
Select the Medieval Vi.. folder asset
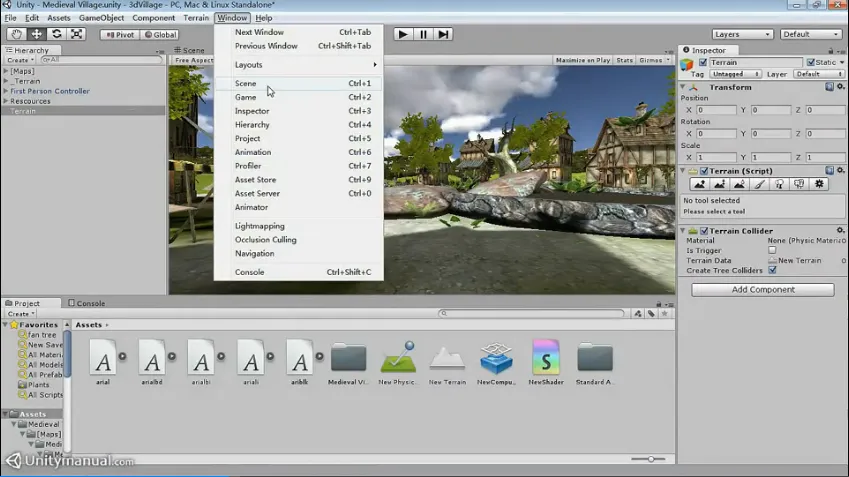point(348,362)
